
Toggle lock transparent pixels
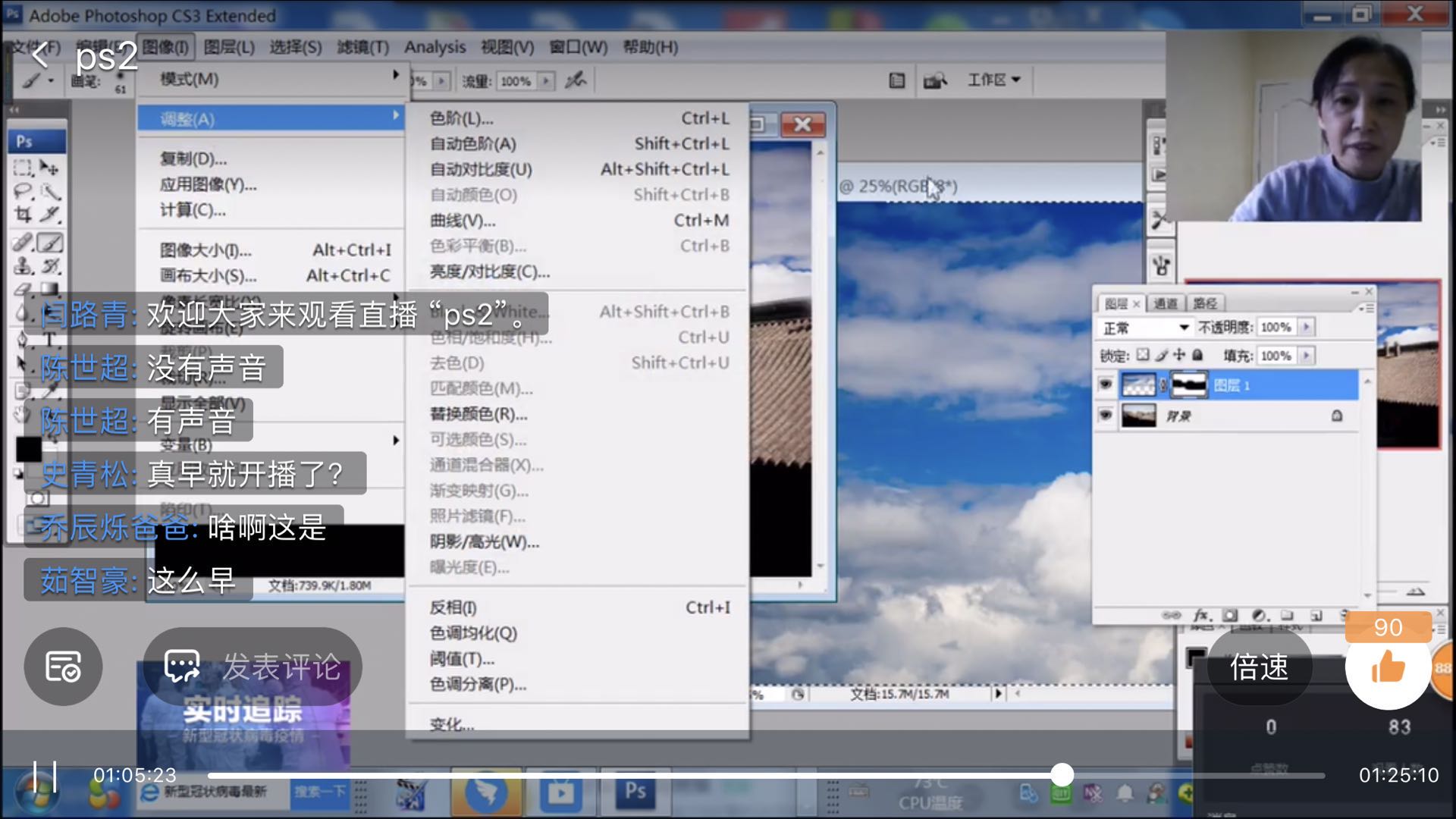[x=1143, y=355]
